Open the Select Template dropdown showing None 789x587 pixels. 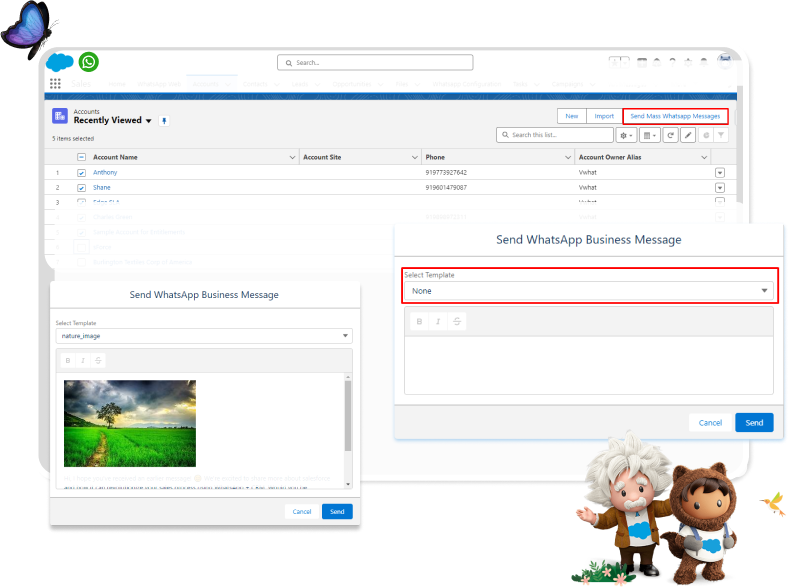point(589,291)
